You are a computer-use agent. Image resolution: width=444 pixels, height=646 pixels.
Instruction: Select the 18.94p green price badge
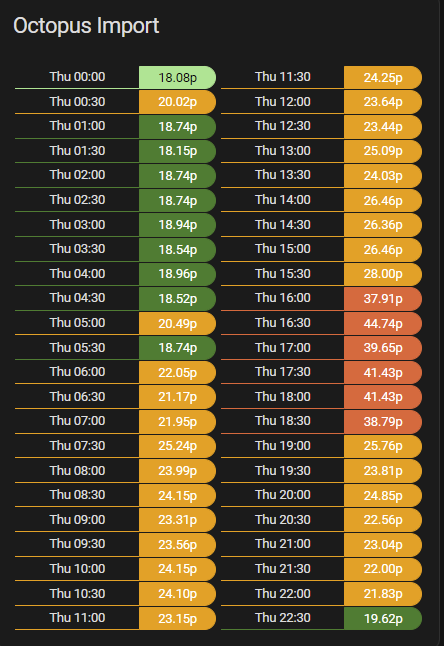(x=178, y=225)
